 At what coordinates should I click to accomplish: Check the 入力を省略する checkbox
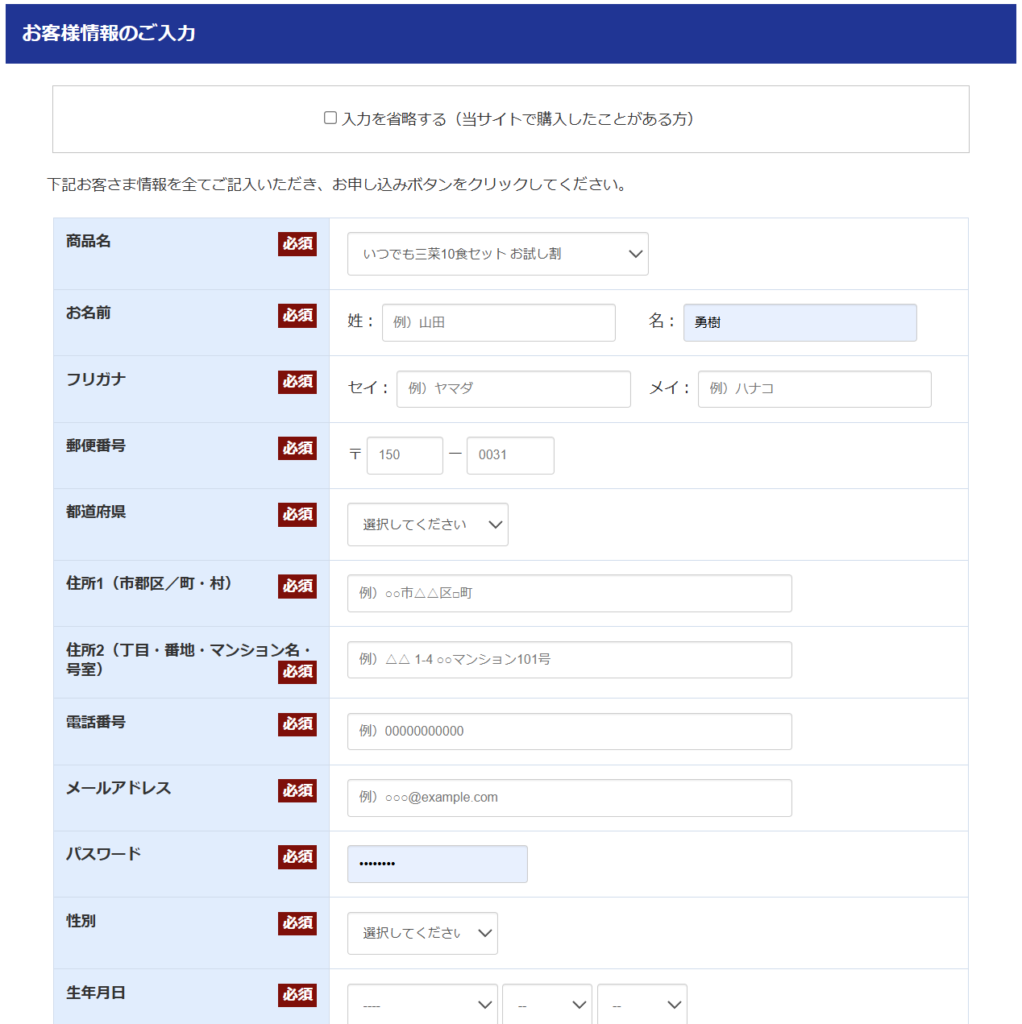point(330,118)
